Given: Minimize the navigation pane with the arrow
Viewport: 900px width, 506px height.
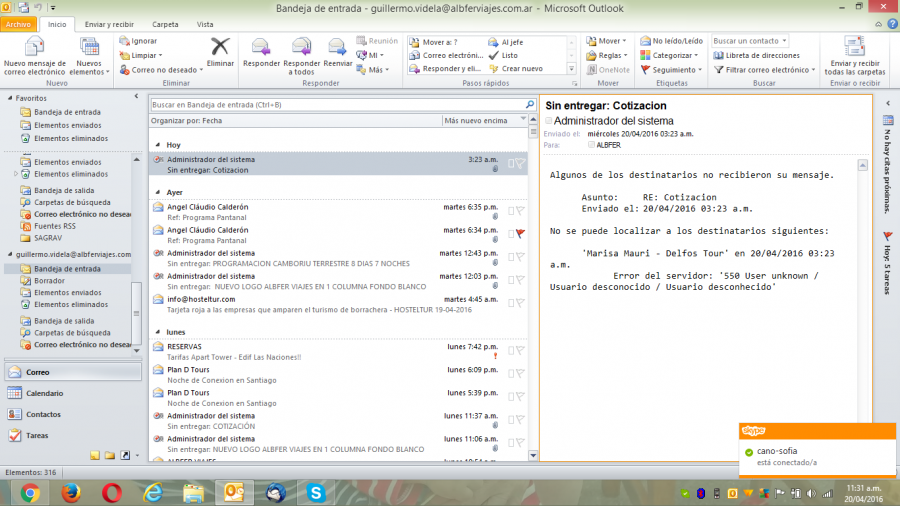Looking at the screenshot, I should [x=136, y=96].
